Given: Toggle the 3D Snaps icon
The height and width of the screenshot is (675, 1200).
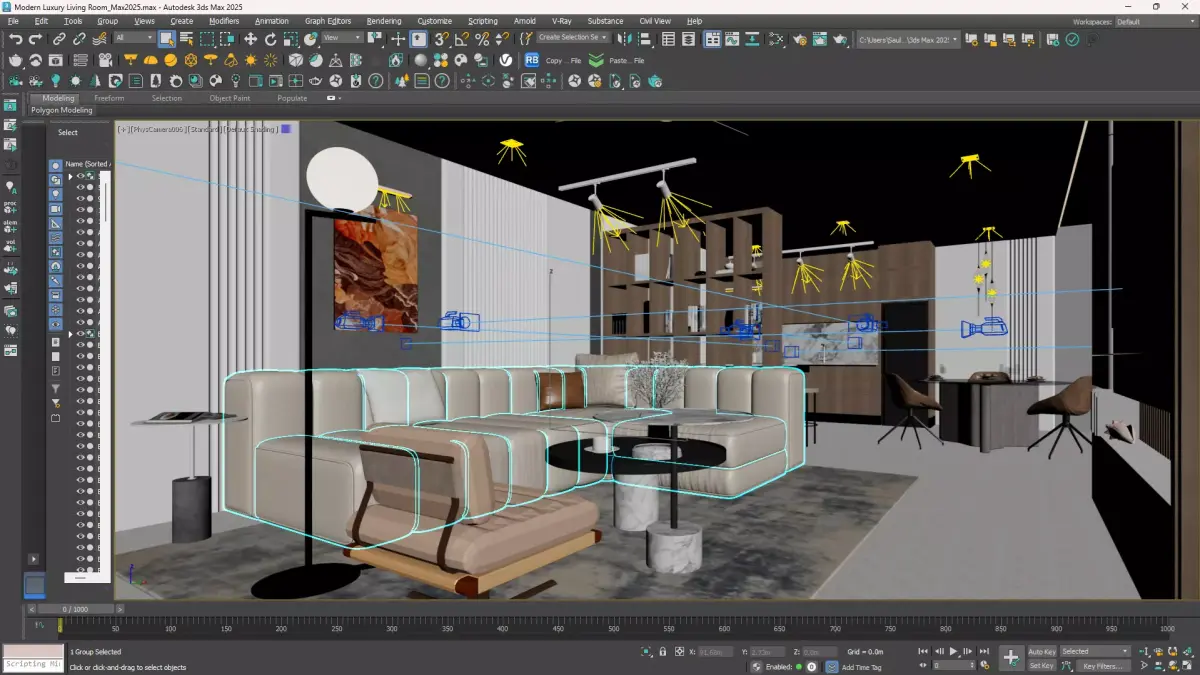Looking at the screenshot, I should 441,39.
